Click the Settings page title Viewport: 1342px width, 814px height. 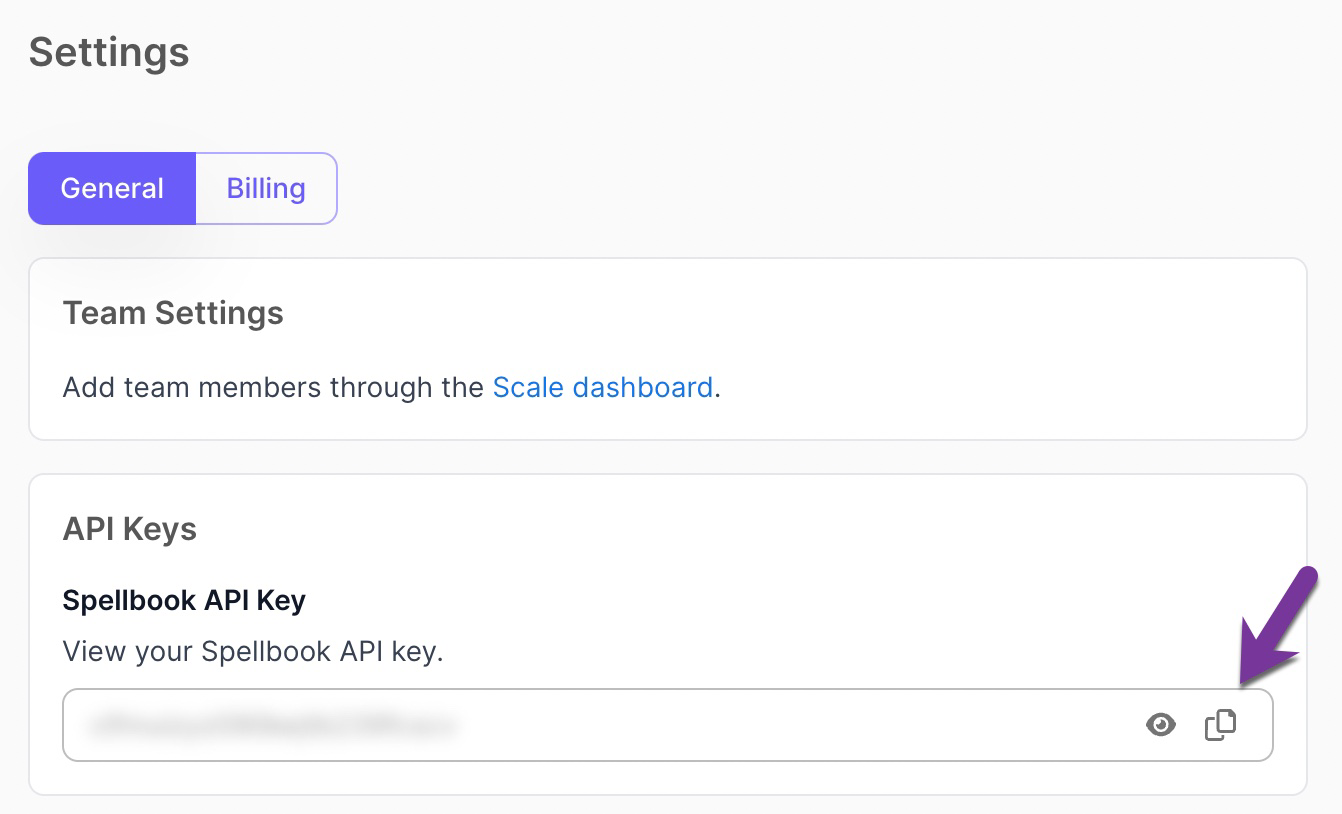tap(109, 52)
